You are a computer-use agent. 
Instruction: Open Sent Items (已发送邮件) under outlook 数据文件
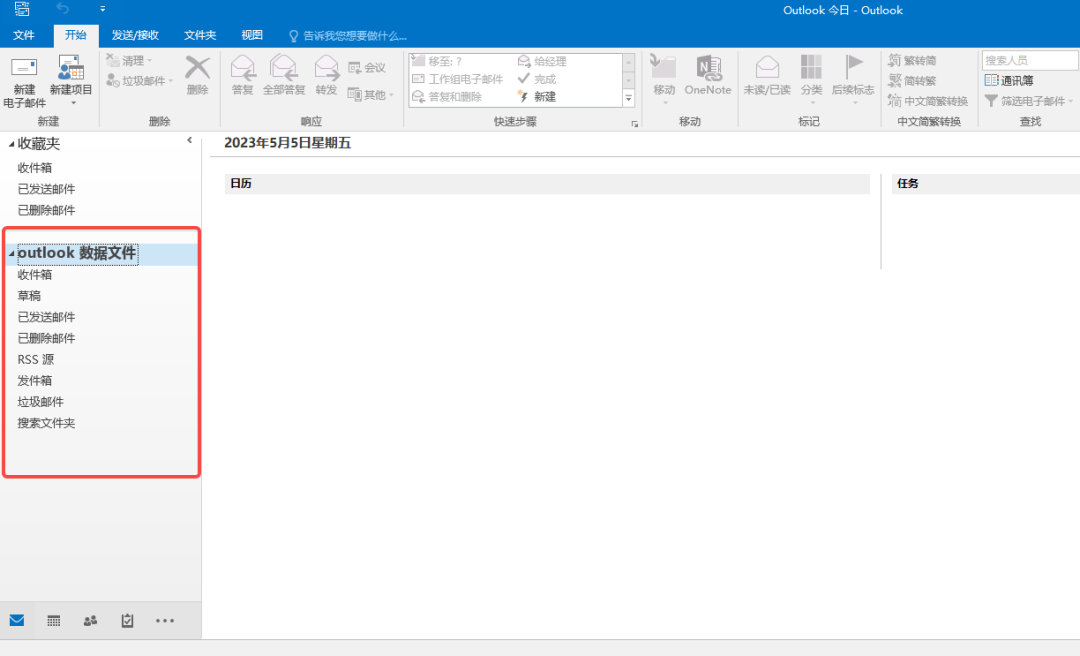[x=46, y=317]
